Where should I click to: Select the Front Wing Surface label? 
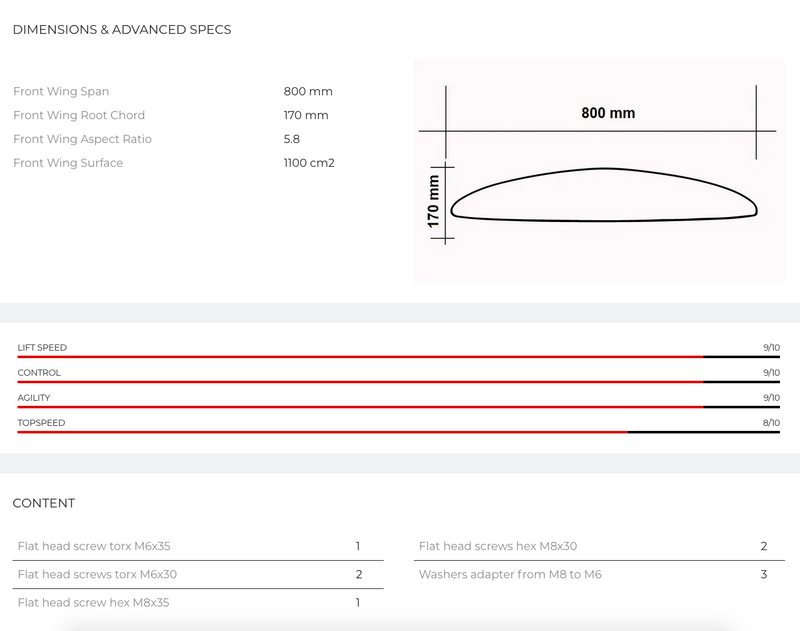pos(68,163)
